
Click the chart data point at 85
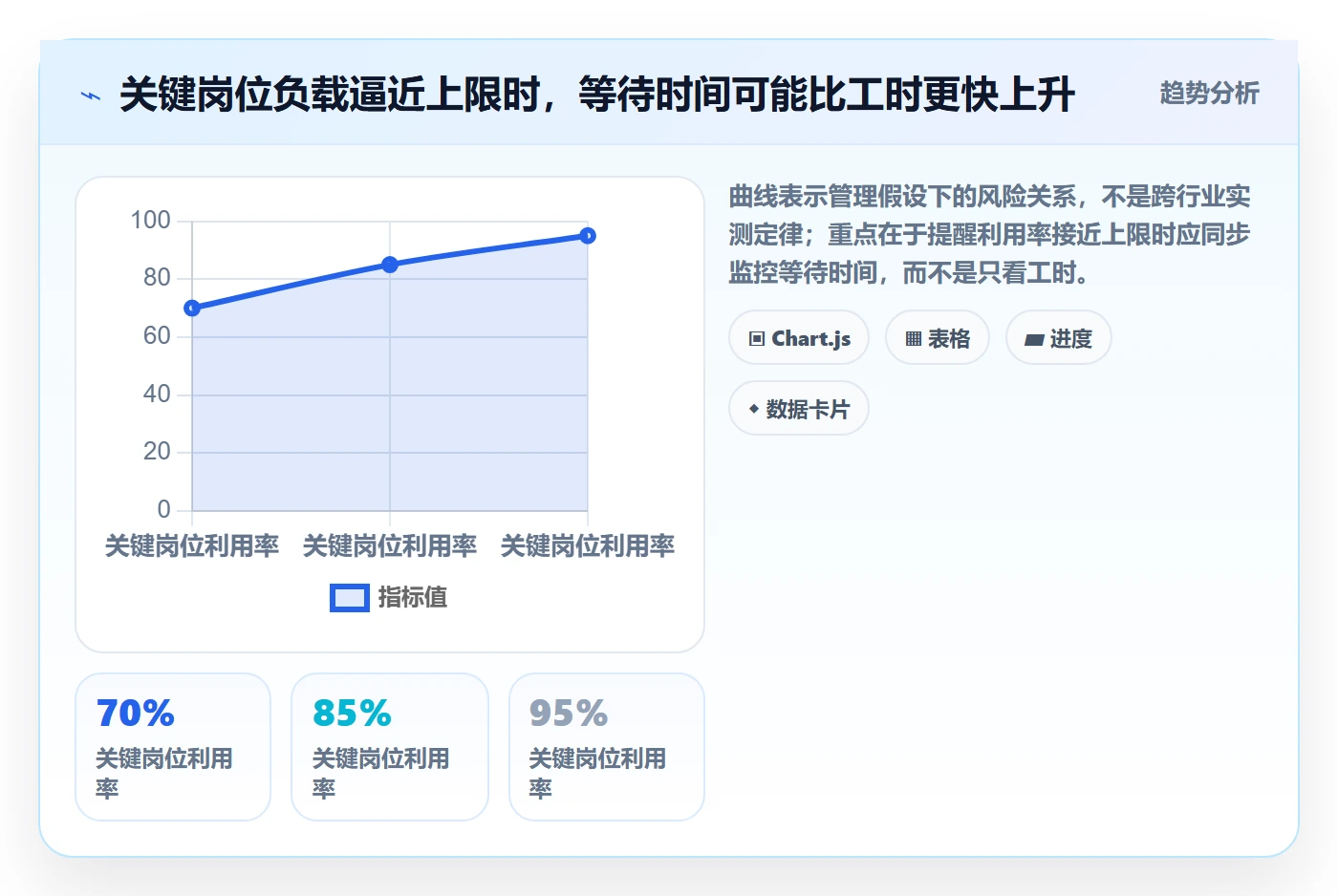[x=390, y=265]
